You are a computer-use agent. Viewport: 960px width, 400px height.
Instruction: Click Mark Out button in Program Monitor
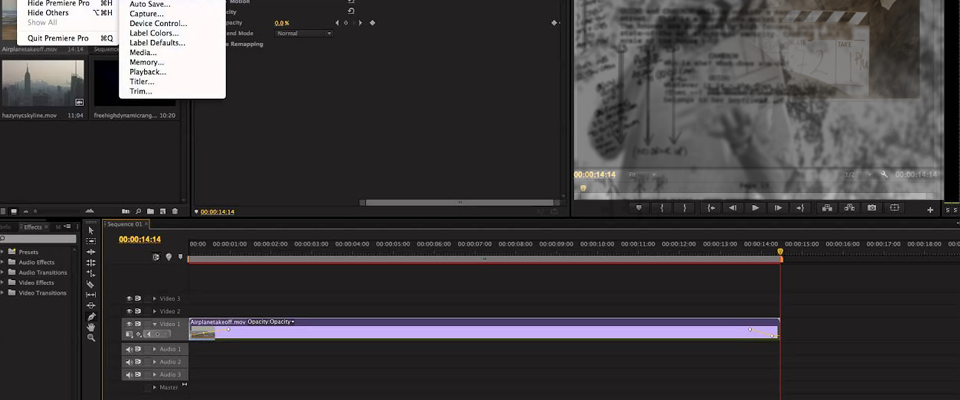684,208
